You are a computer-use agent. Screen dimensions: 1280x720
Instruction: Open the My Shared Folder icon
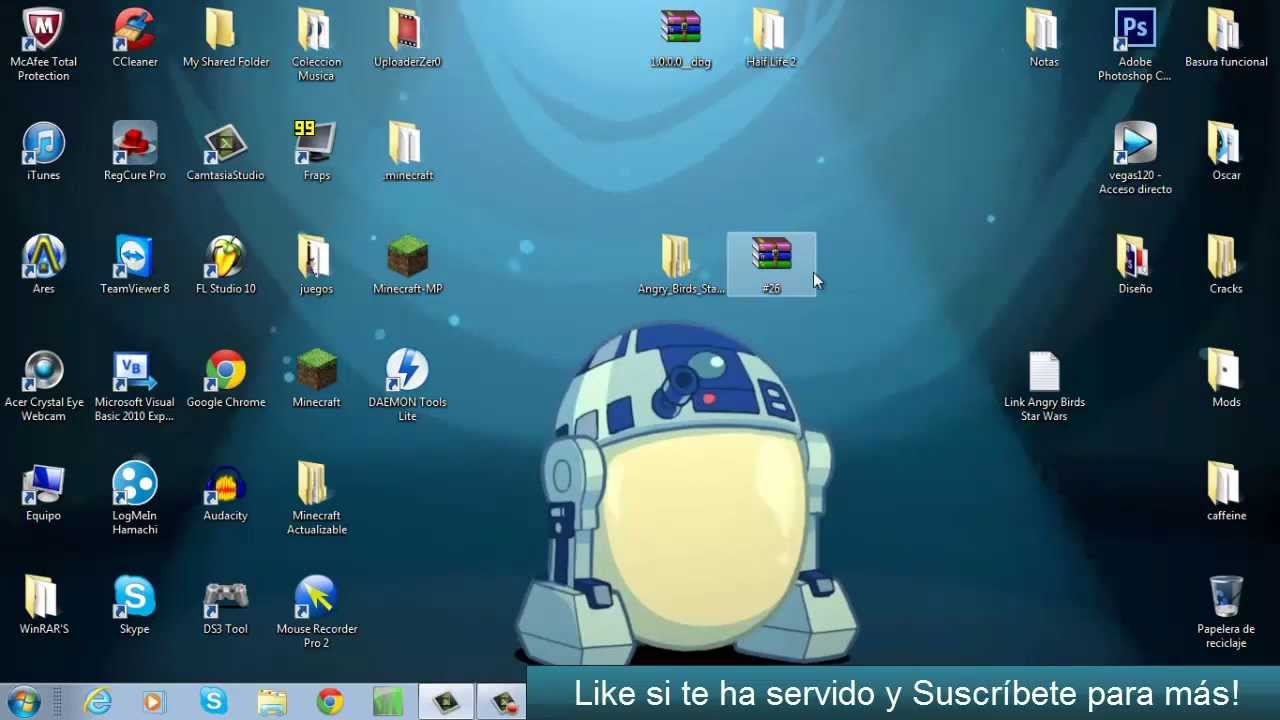(226, 38)
